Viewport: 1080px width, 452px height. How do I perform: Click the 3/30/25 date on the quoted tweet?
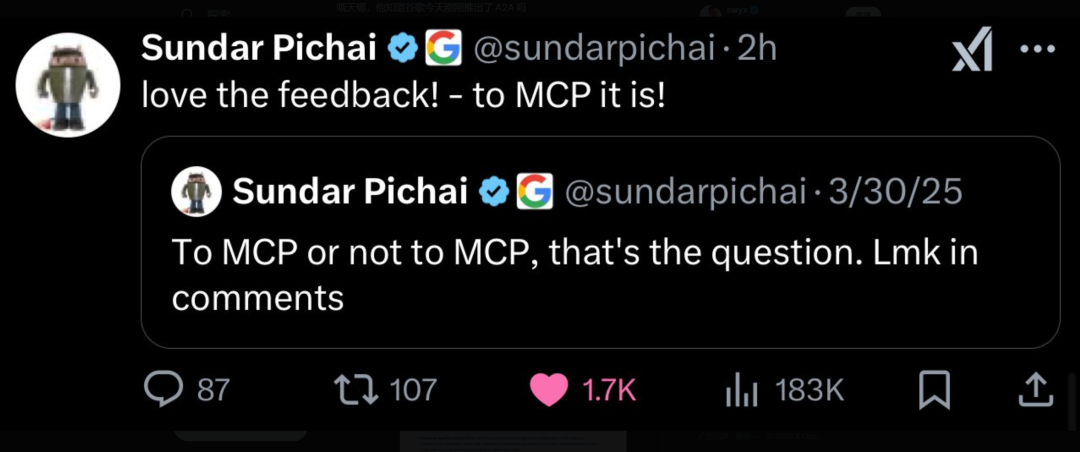coord(896,191)
